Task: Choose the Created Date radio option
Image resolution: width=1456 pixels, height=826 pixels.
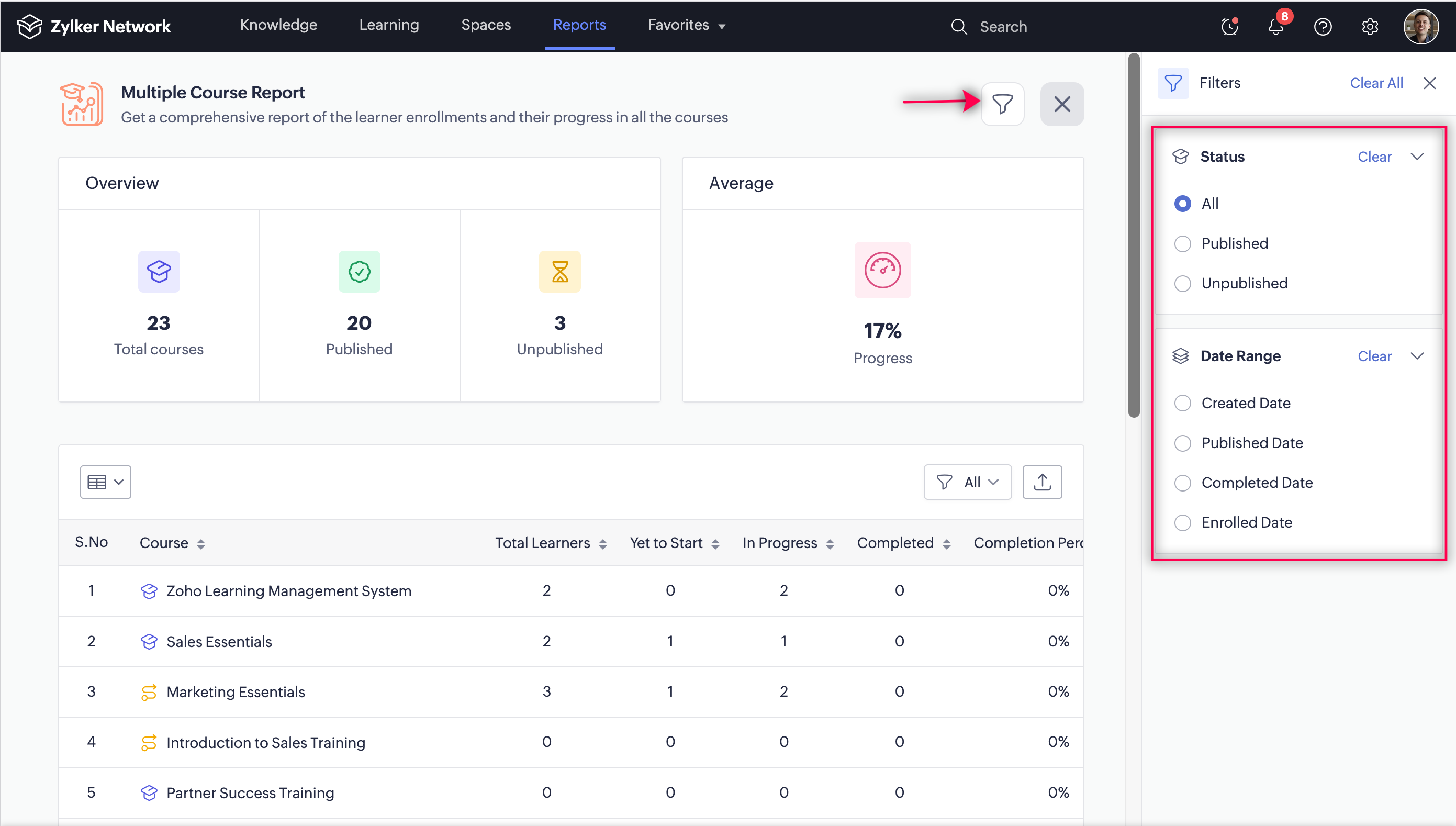Action: (x=1183, y=404)
